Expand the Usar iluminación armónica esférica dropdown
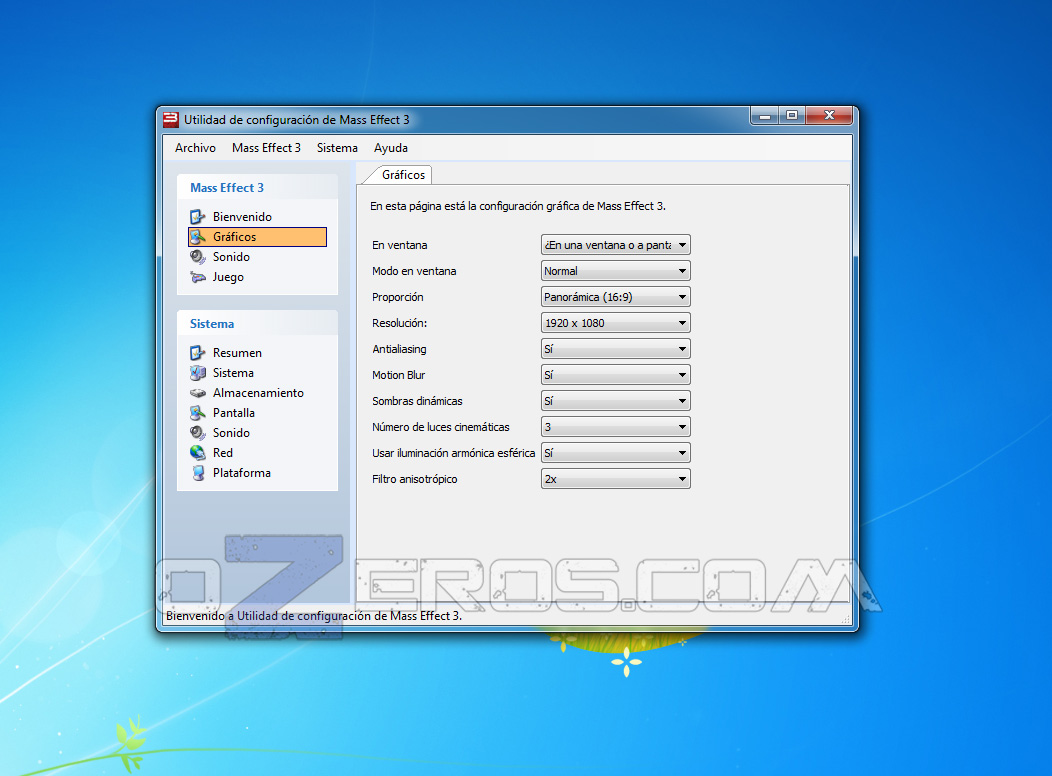Viewport: 1052px width, 776px height. point(615,453)
